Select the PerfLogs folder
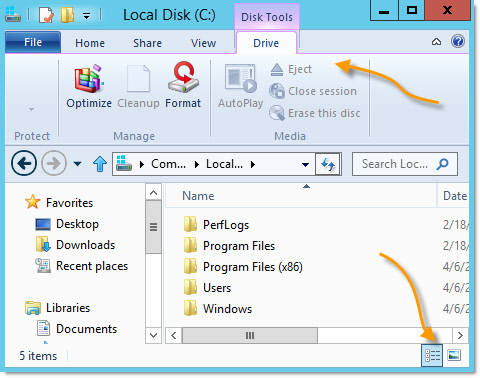The height and width of the screenshot is (378, 480). click(x=216, y=225)
